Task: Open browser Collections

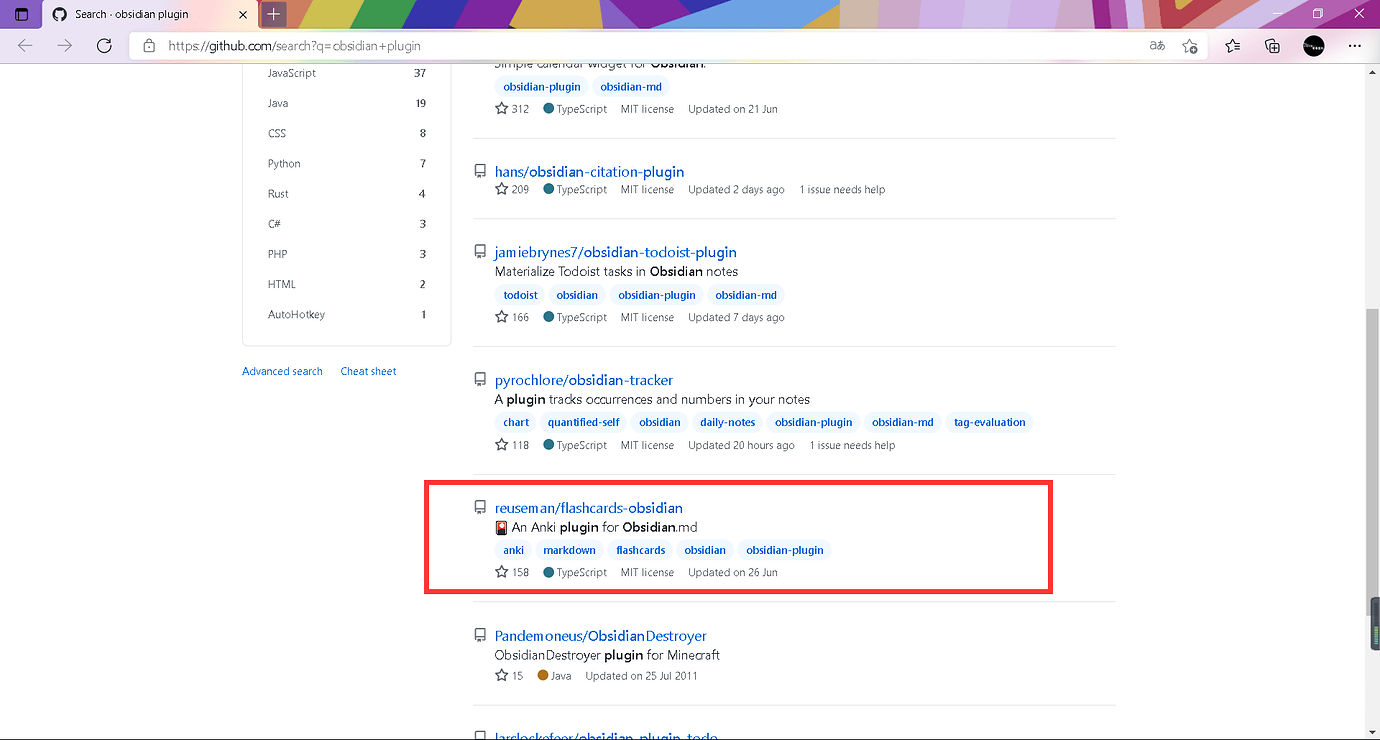Action: 1273,46
